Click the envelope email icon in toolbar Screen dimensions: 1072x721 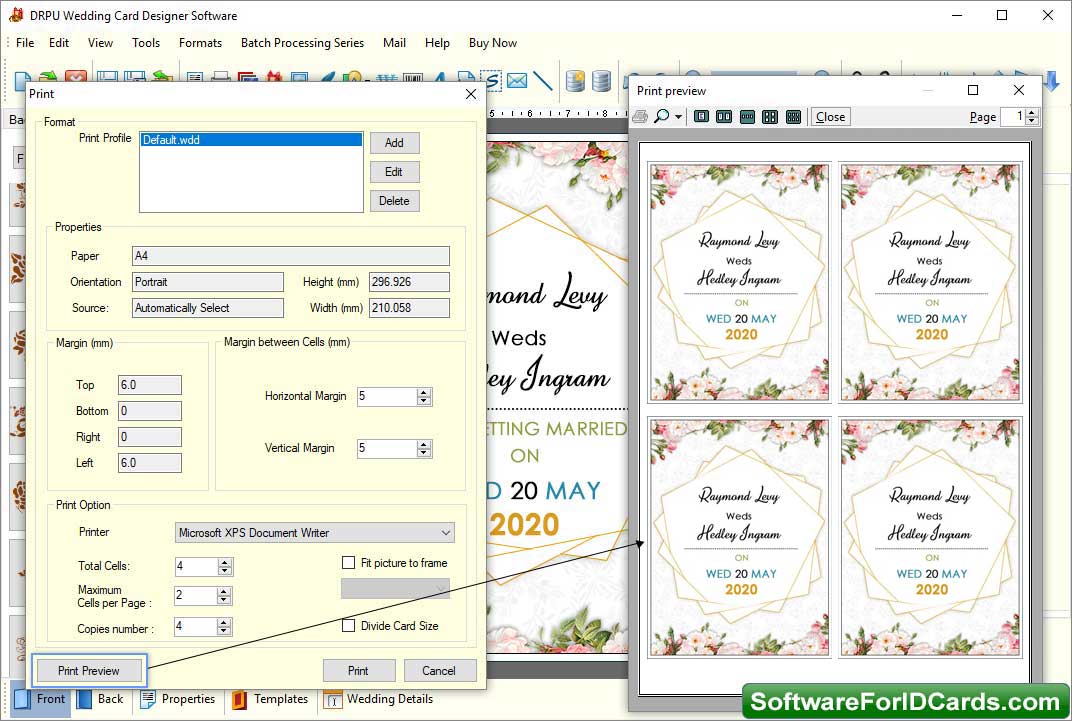(517, 81)
